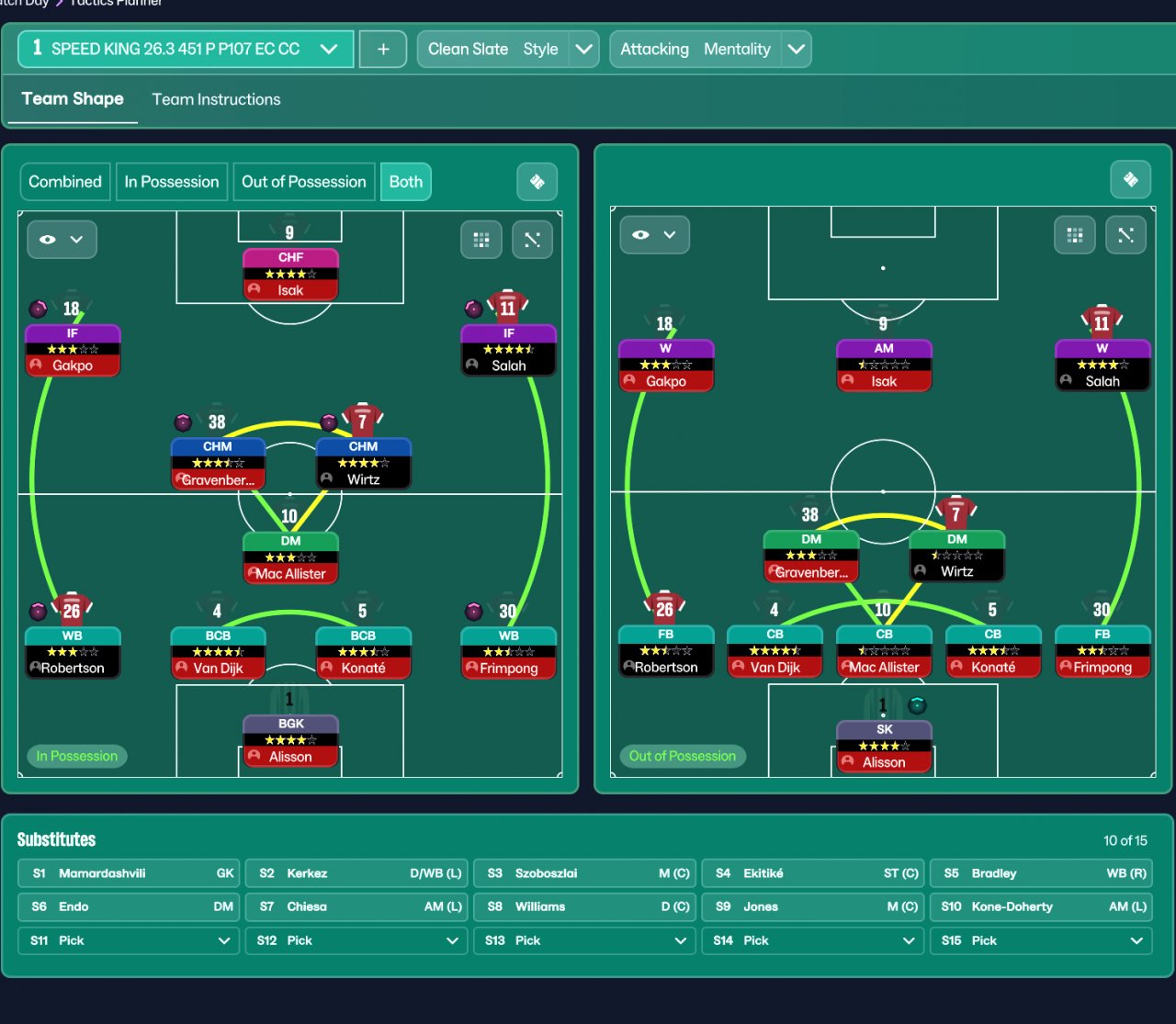Expand the S11 Pick substitute dropdown

coord(129,940)
